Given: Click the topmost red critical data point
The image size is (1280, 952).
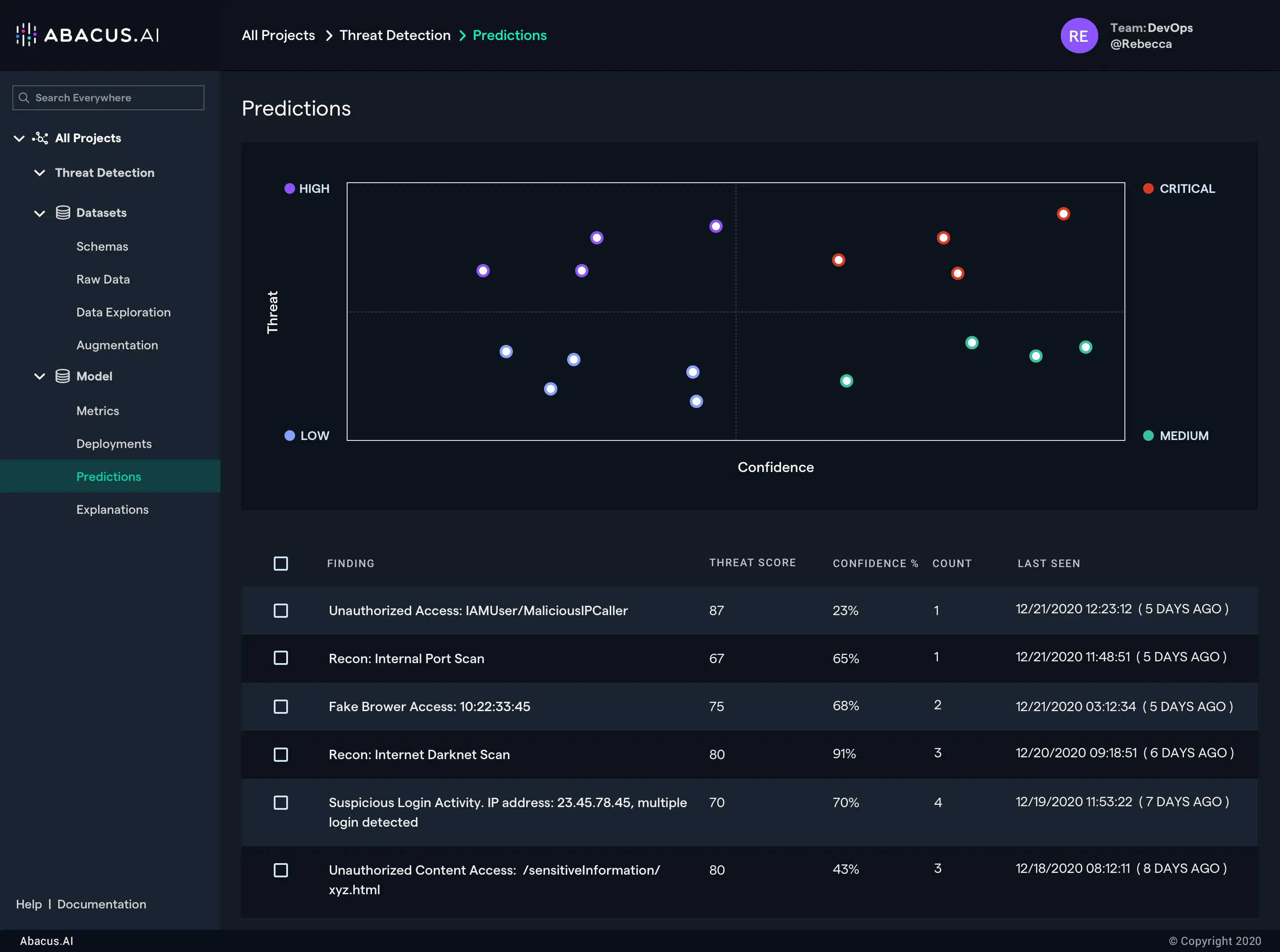Looking at the screenshot, I should [1063, 214].
